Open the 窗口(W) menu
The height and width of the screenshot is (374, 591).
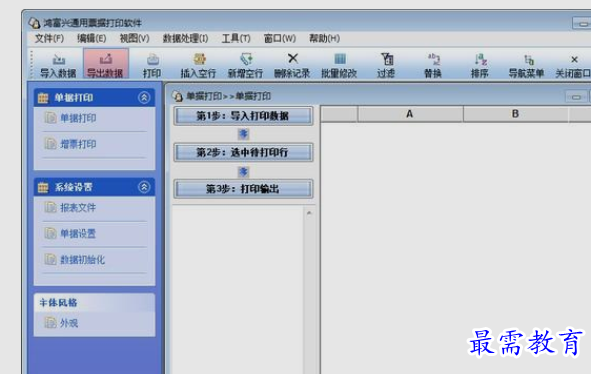(x=280, y=38)
